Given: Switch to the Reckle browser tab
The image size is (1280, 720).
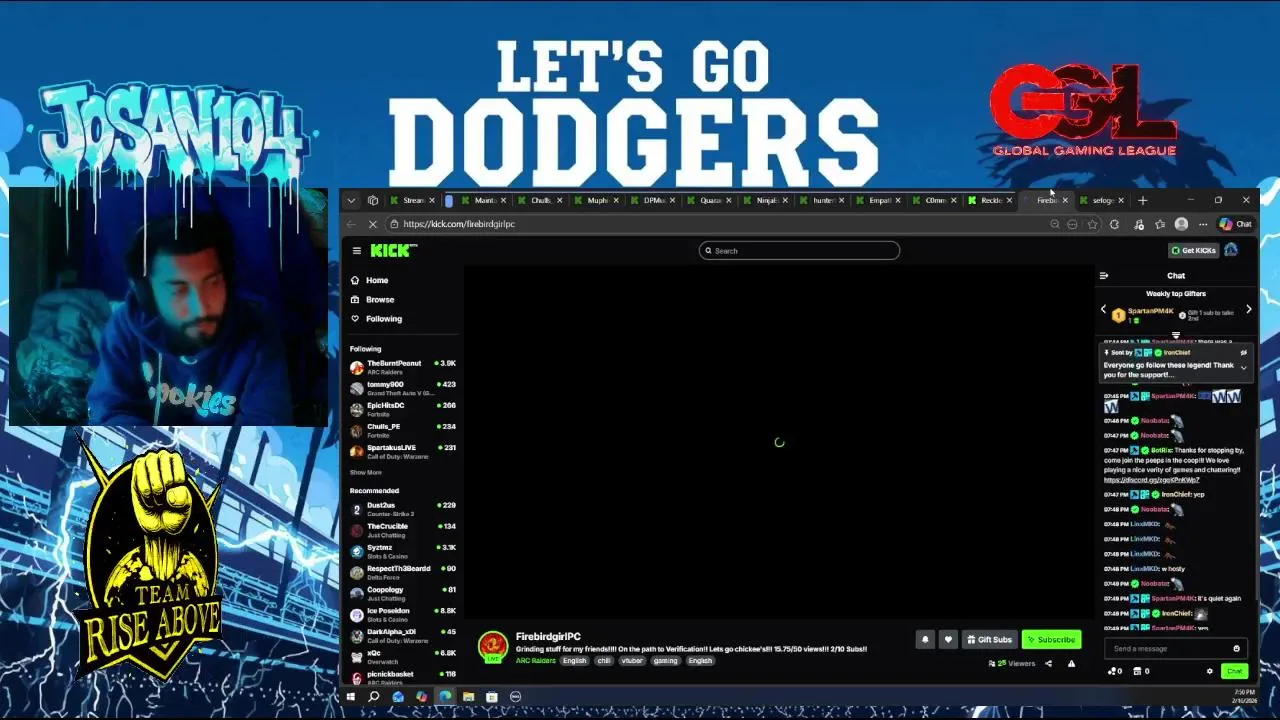Looking at the screenshot, I should tap(991, 200).
